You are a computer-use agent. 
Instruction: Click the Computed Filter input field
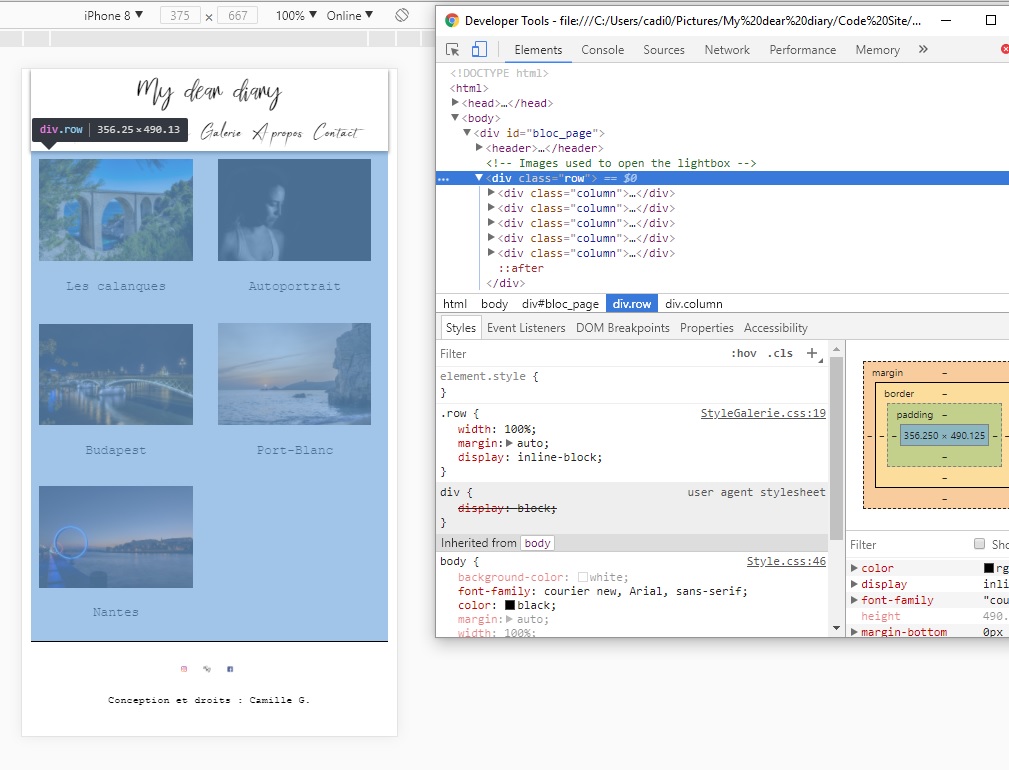click(907, 545)
